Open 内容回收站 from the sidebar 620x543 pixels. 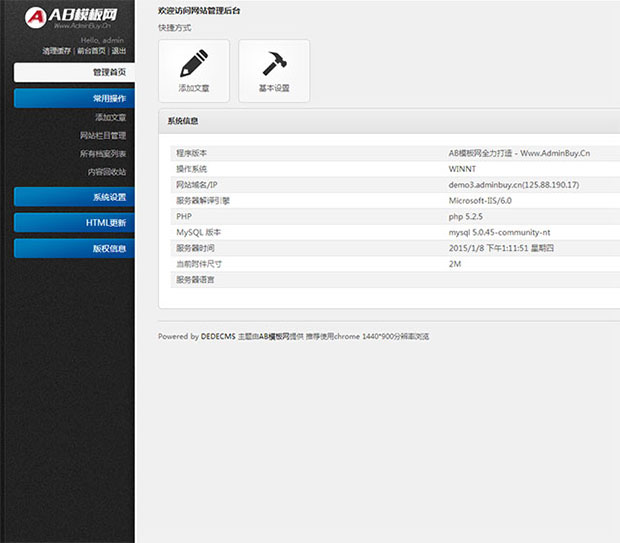click(107, 172)
